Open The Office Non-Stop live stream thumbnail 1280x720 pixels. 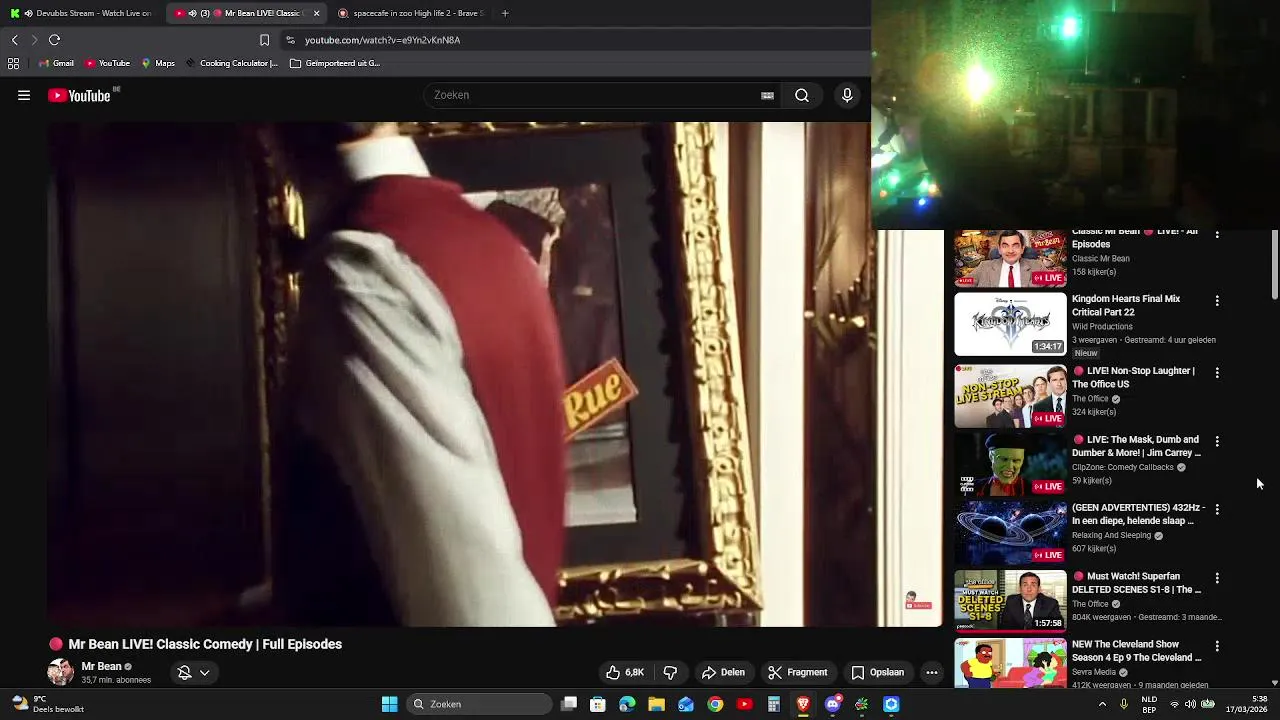(1010, 396)
